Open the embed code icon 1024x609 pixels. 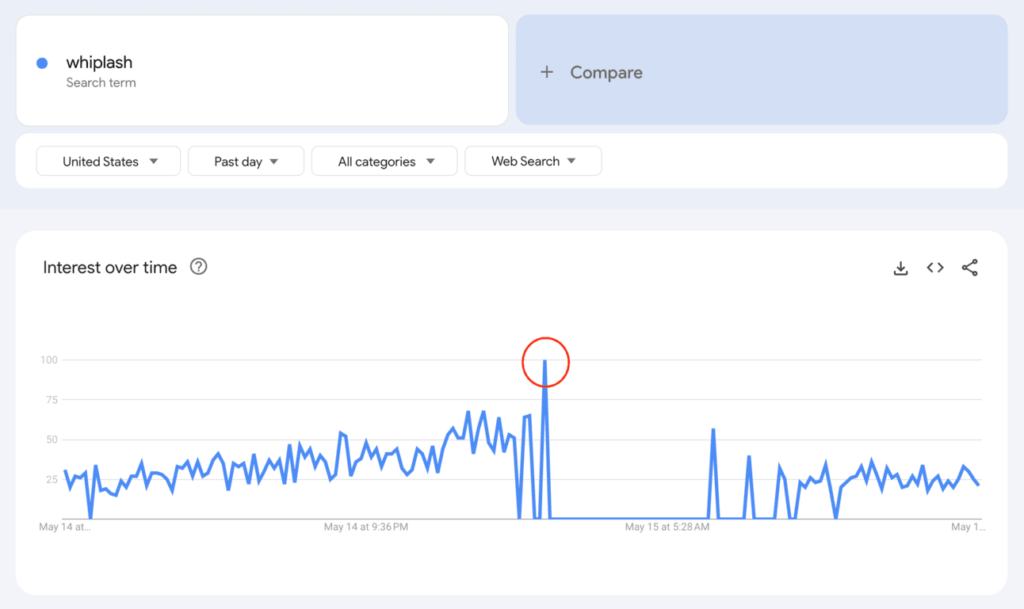(x=935, y=268)
